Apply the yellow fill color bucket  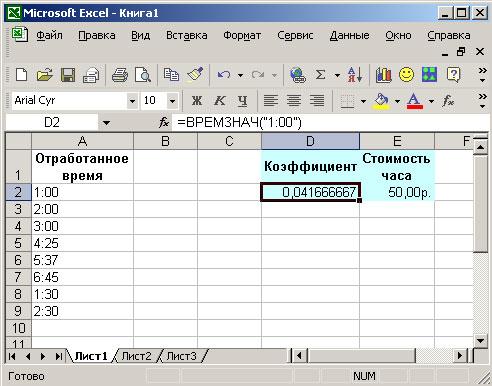[x=381, y=100]
